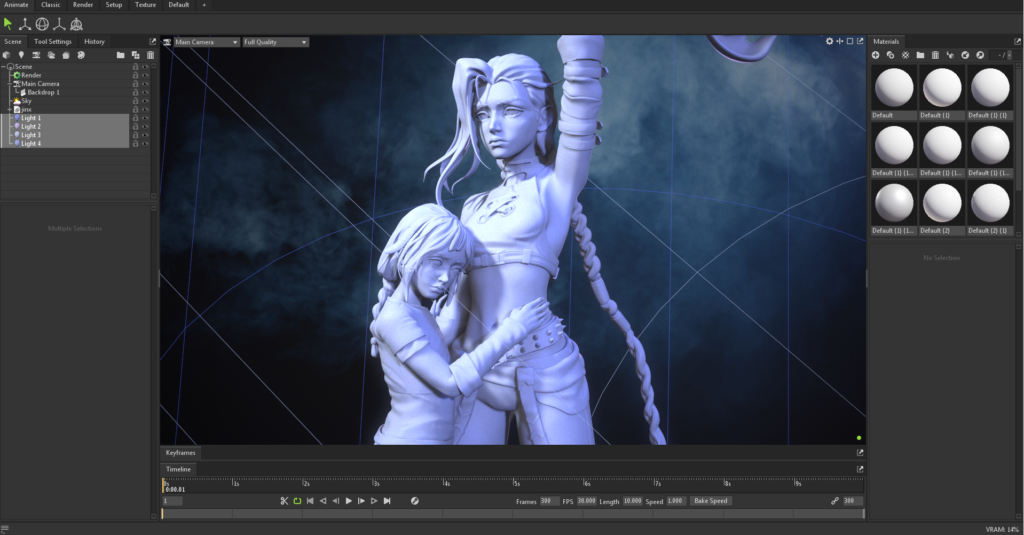
Task: Toggle the green loop playback button
Action: click(297, 501)
